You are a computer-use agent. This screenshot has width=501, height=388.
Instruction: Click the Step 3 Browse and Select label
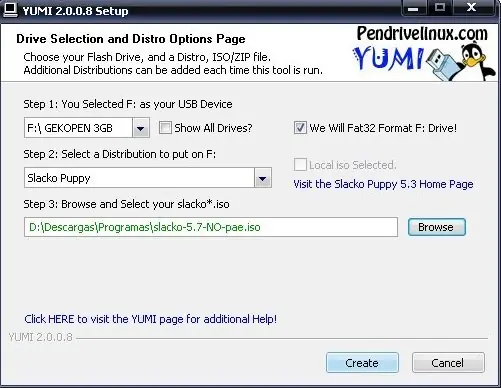[126, 204]
